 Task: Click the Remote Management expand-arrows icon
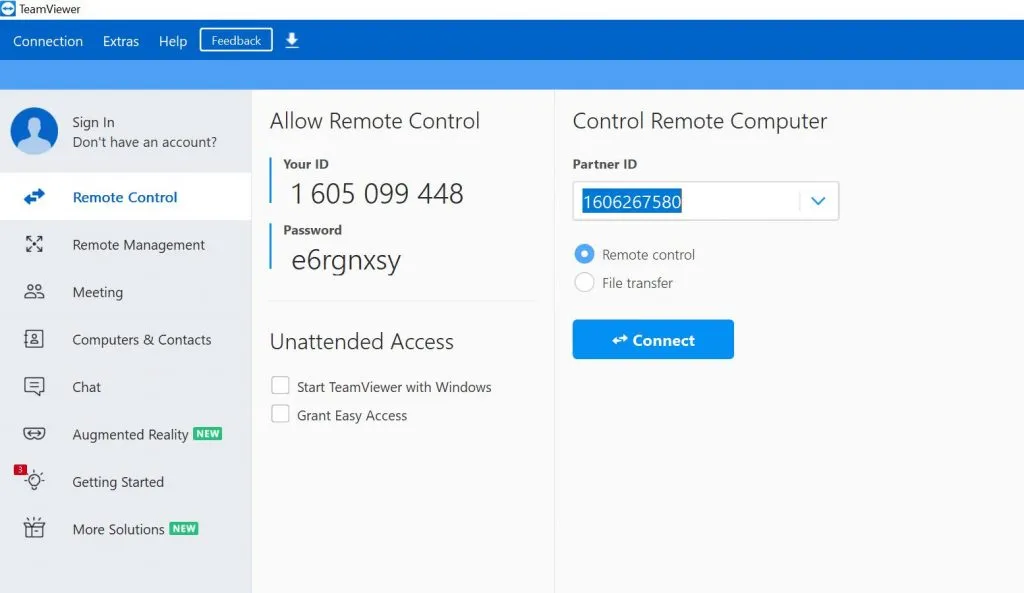pyautogui.click(x=34, y=244)
